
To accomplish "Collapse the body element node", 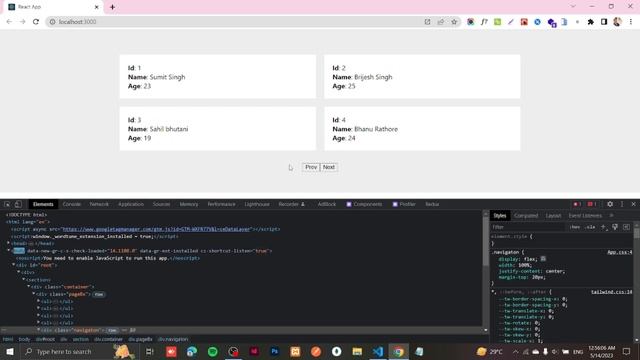I will coord(9,250).
